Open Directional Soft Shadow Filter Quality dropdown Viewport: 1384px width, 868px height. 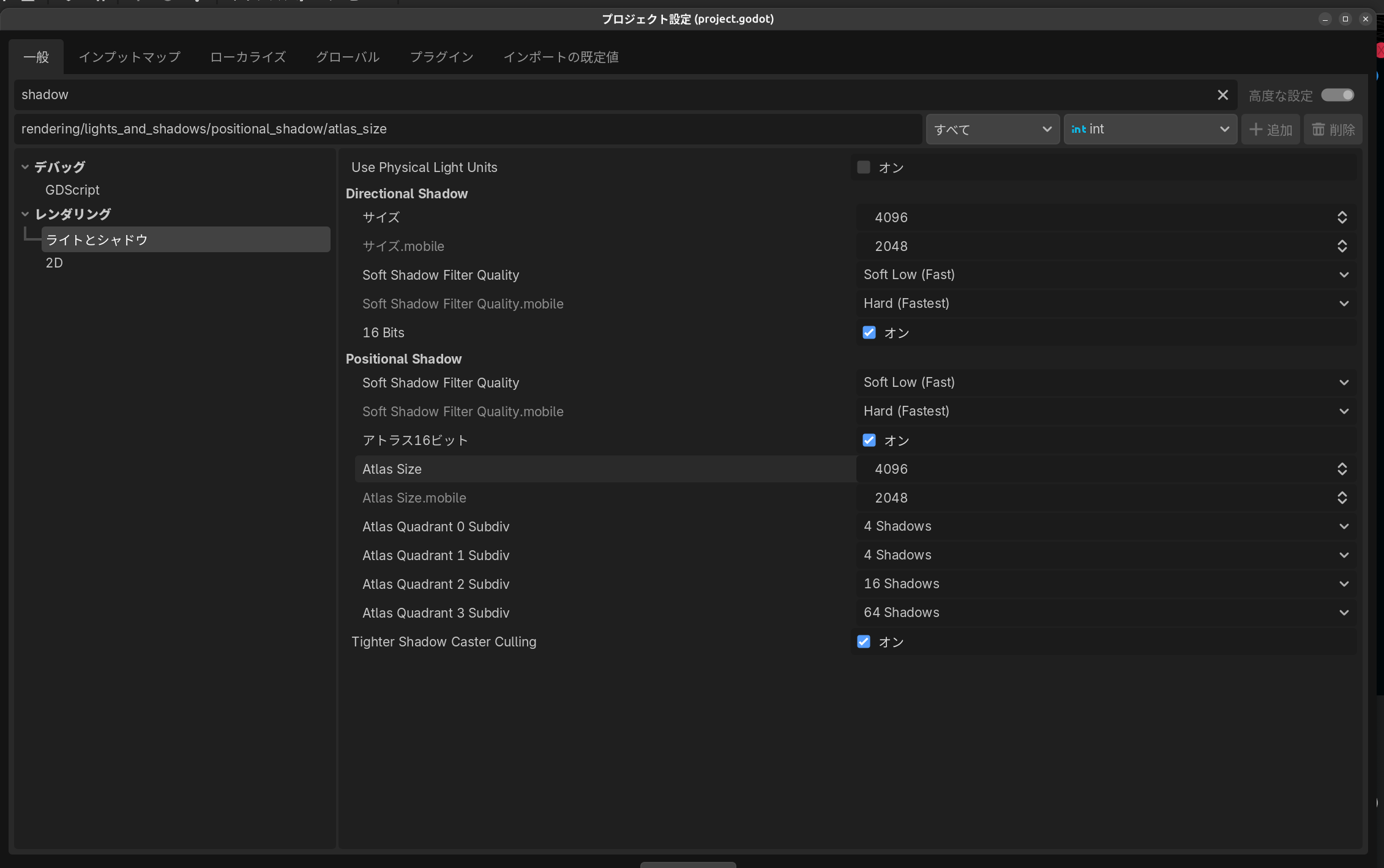pos(1105,275)
